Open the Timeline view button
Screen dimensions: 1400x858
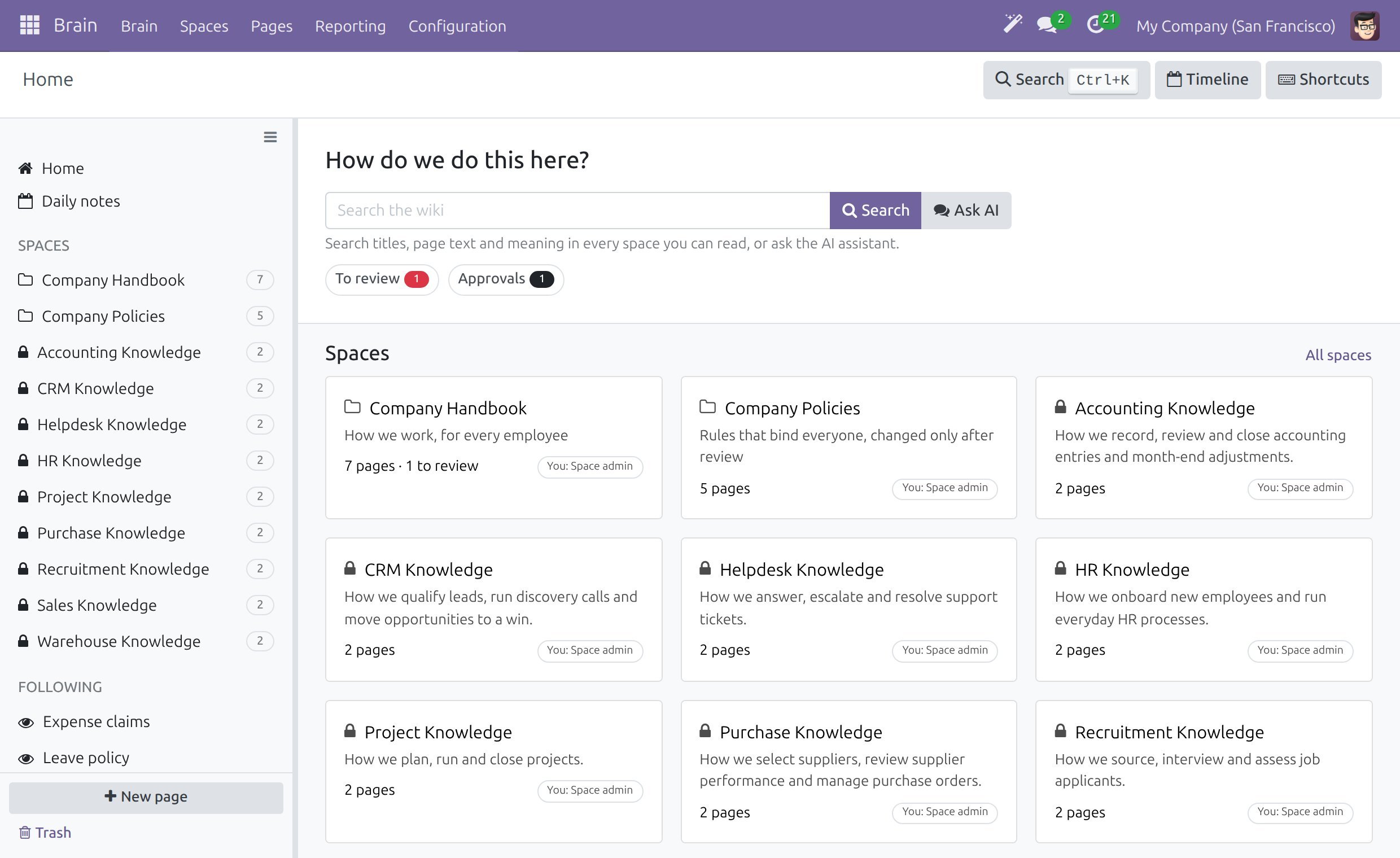point(1208,80)
